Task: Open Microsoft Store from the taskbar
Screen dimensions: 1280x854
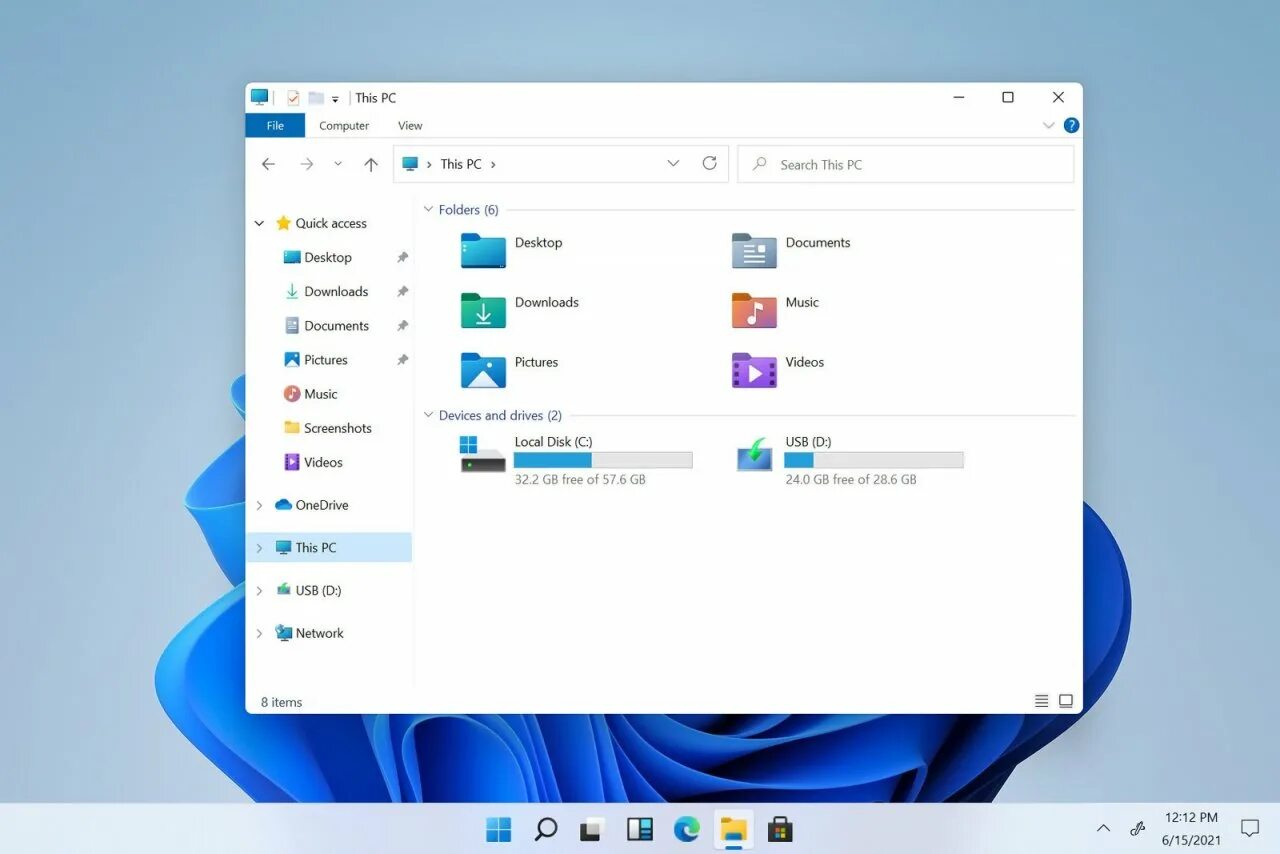Action: pyautogui.click(x=780, y=829)
